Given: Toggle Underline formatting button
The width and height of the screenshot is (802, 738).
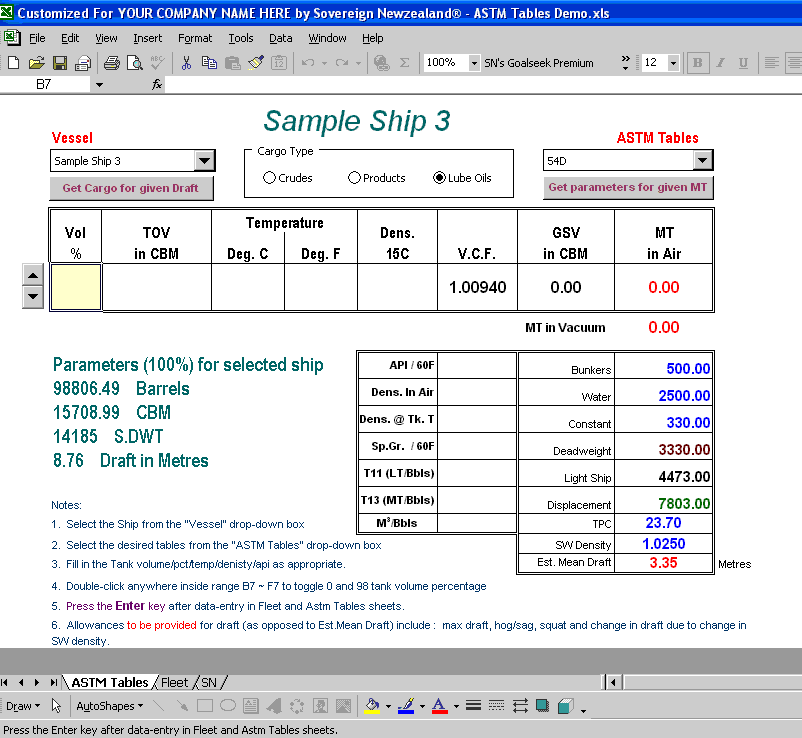Looking at the screenshot, I should pos(743,63).
